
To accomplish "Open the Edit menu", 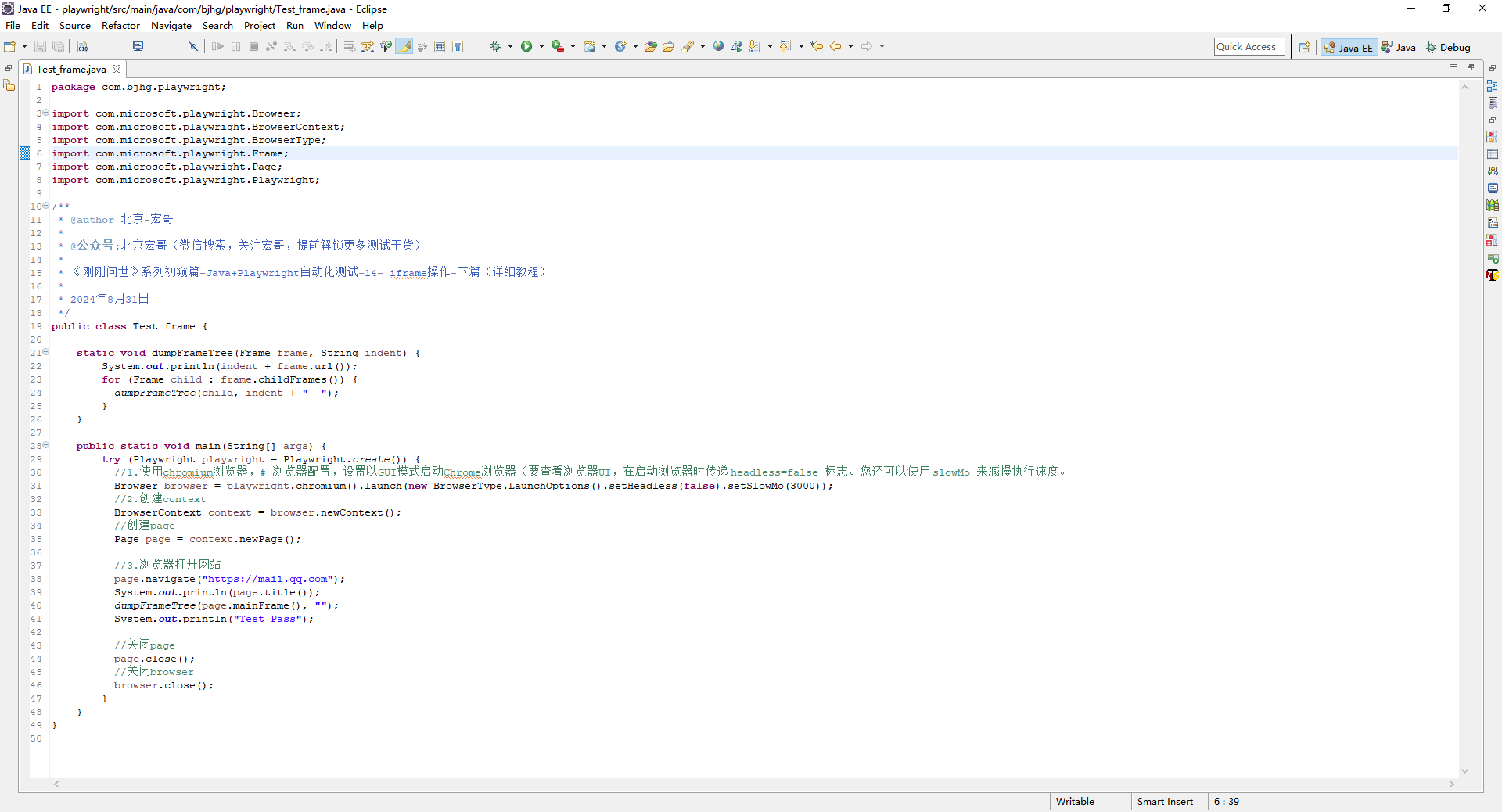I will (x=40, y=26).
